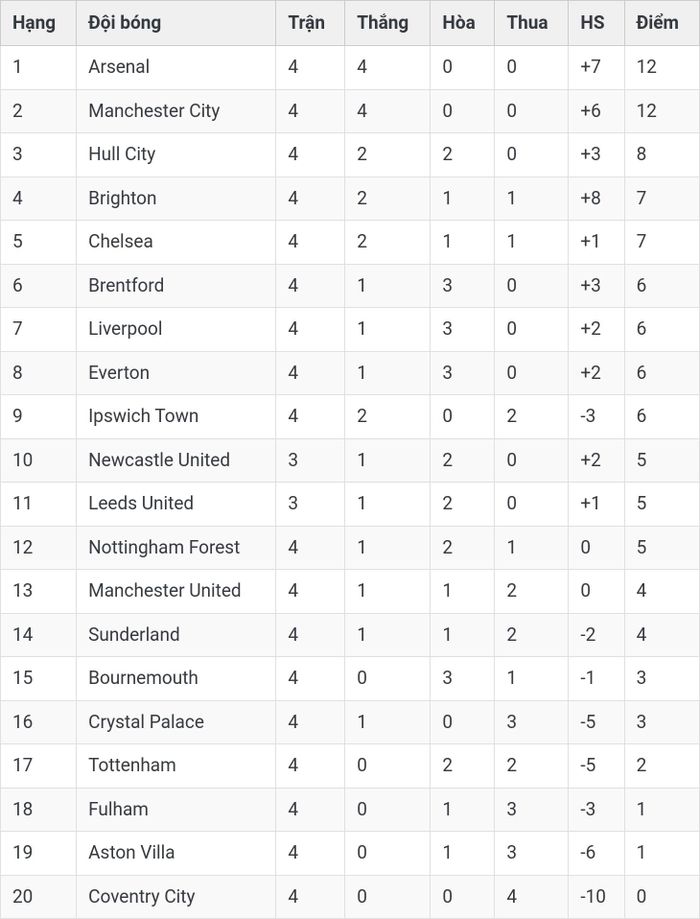The image size is (700, 919).
Task: Click Newcastle United in the table
Action: [x=159, y=460]
